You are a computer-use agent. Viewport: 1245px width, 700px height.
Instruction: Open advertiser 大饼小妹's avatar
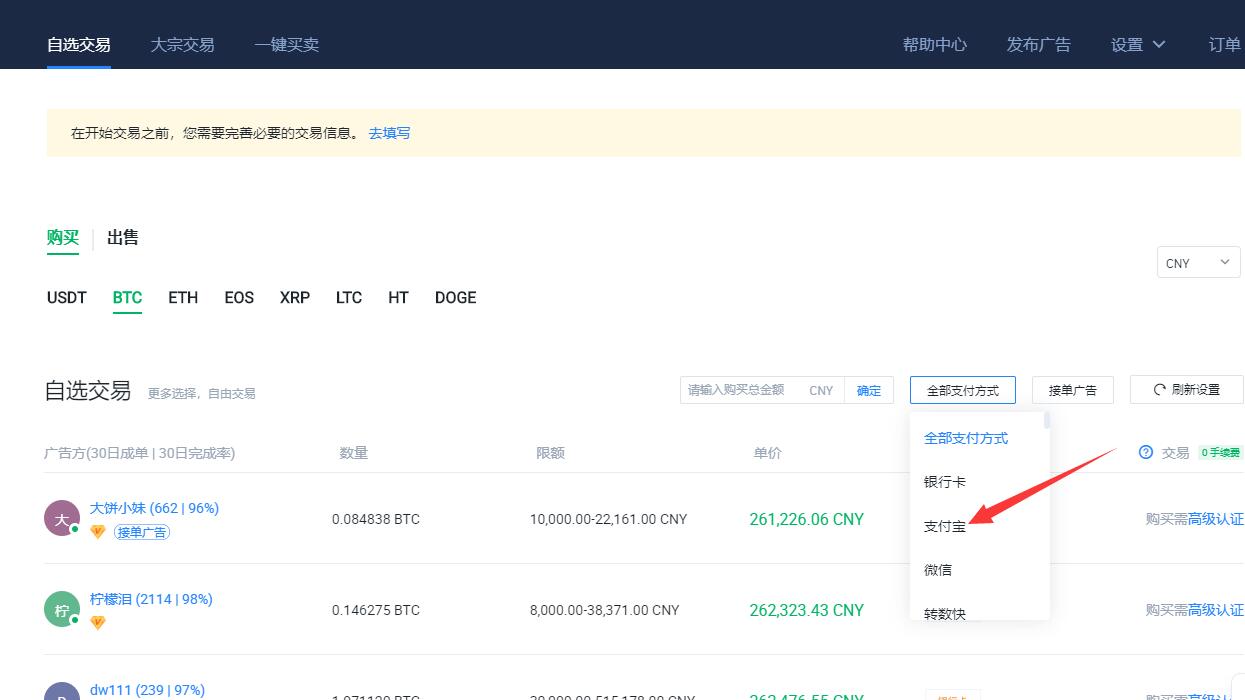coord(61,518)
